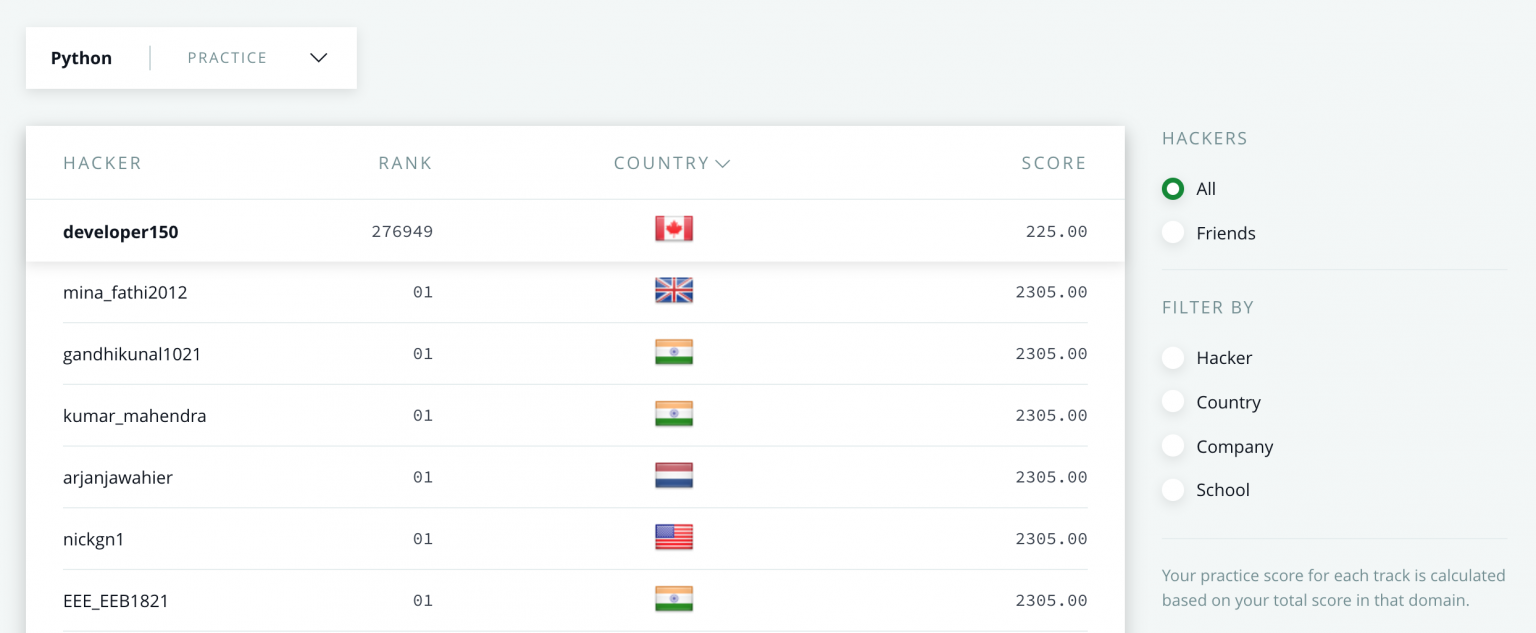Click the India flag beside gandhikunal1021
The height and width of the screenshot is (633, 1536).
click(674, 352)
